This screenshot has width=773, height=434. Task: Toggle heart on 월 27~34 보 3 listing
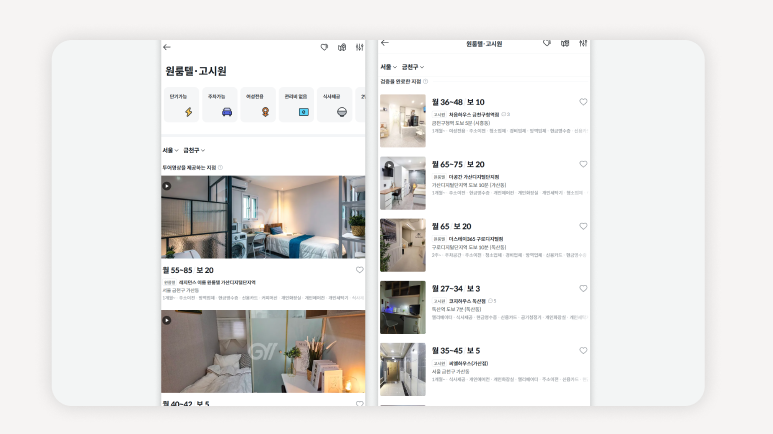583,289
